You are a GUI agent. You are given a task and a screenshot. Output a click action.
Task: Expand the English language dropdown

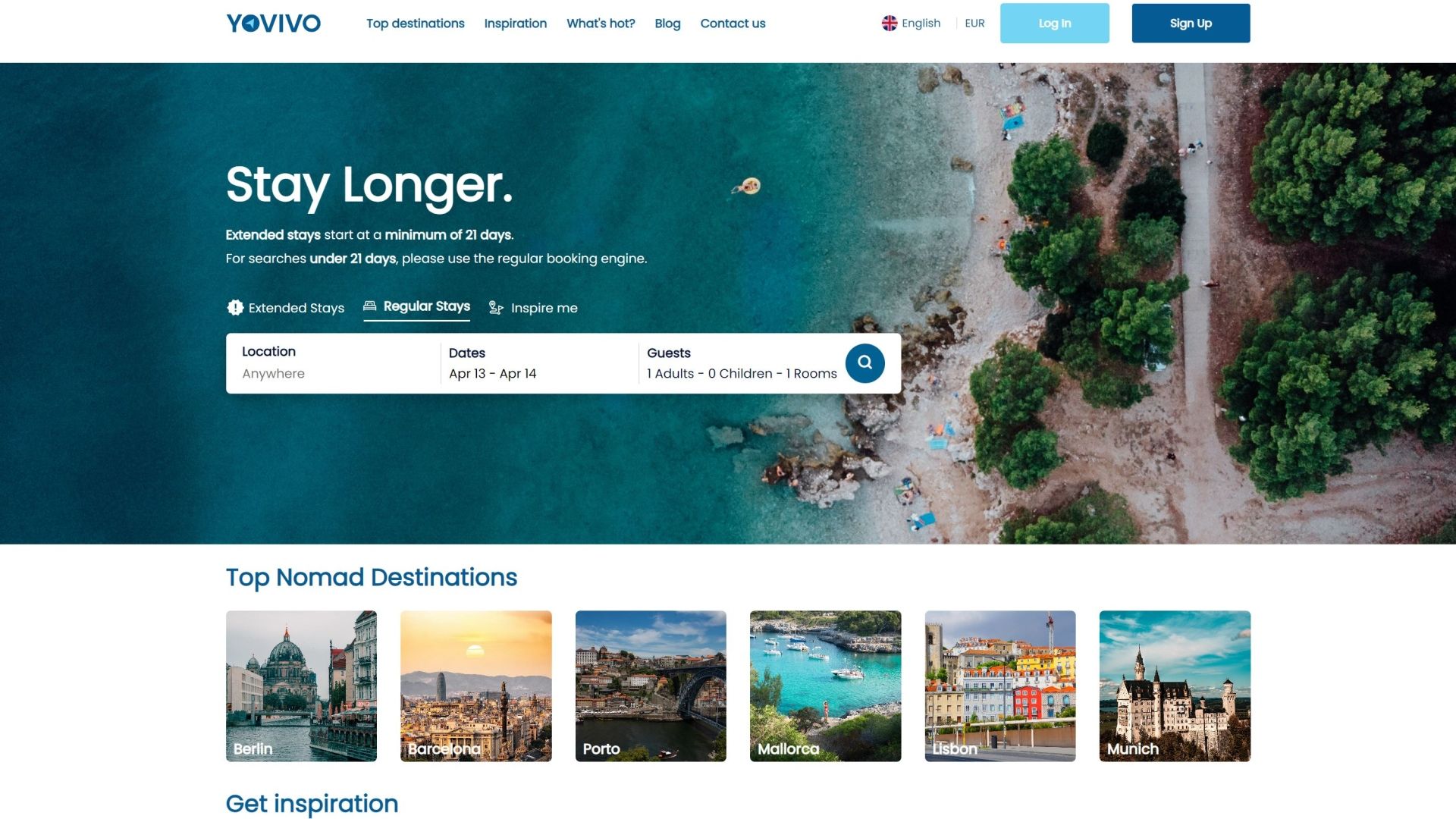(x=910, y=23)
